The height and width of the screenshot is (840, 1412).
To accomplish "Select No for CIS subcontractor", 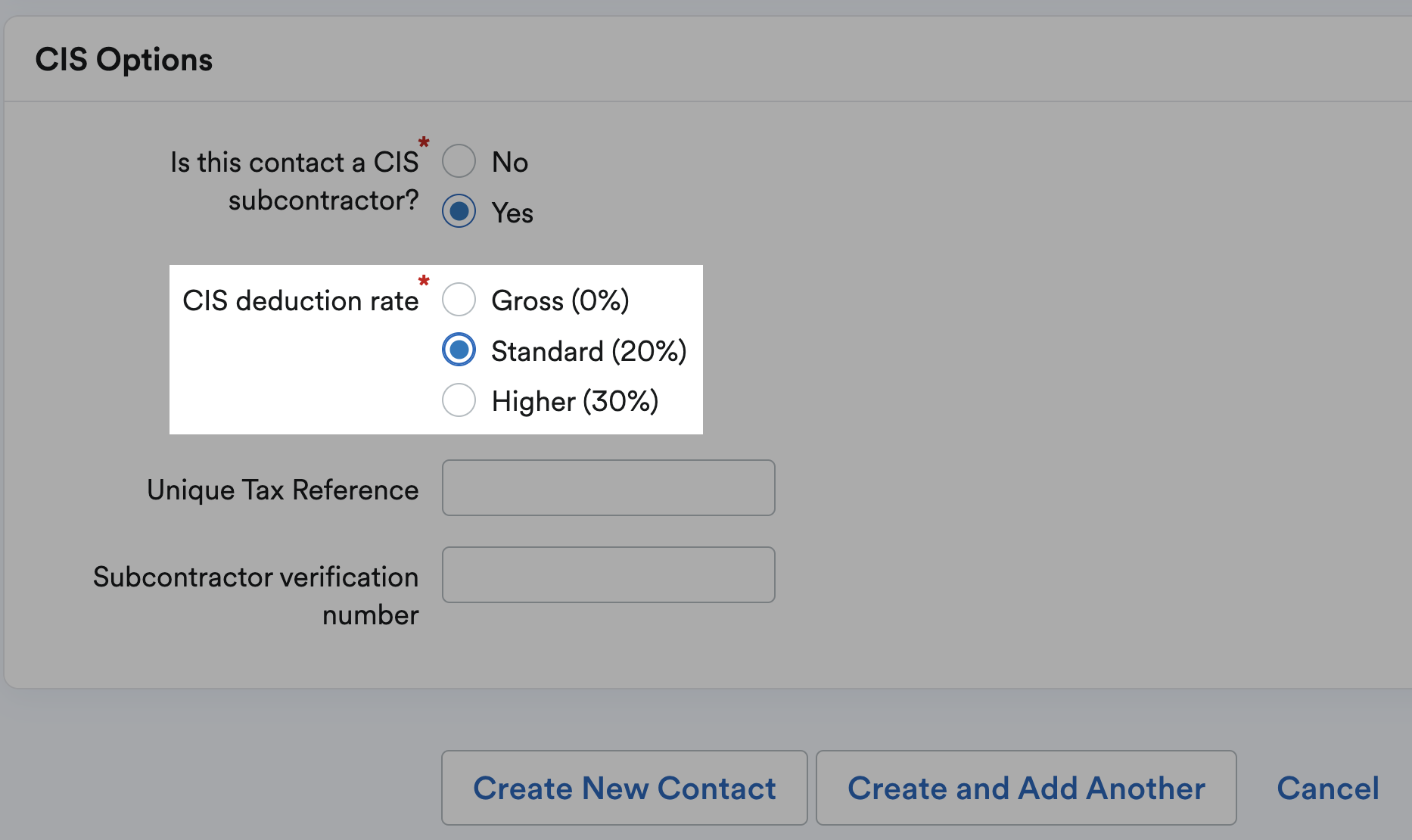I will [459, 161].
